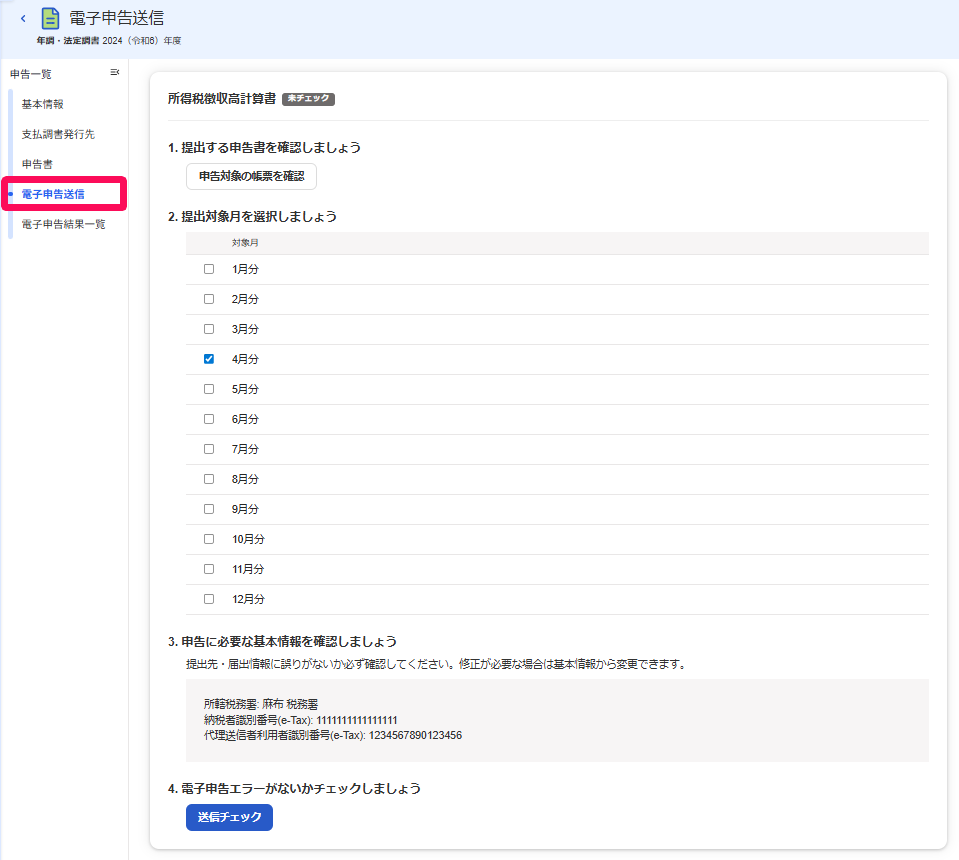
Task: Check the 12月分 checkbox
Action: (209, 599)
